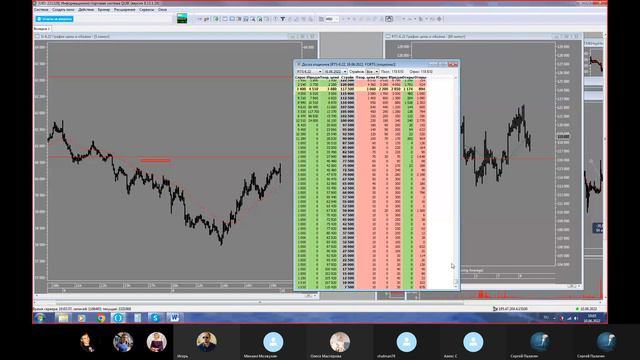The image size is (640, 360).
Task: Click the bold T filter icon in toolbar
Action: tap(282, 19)
